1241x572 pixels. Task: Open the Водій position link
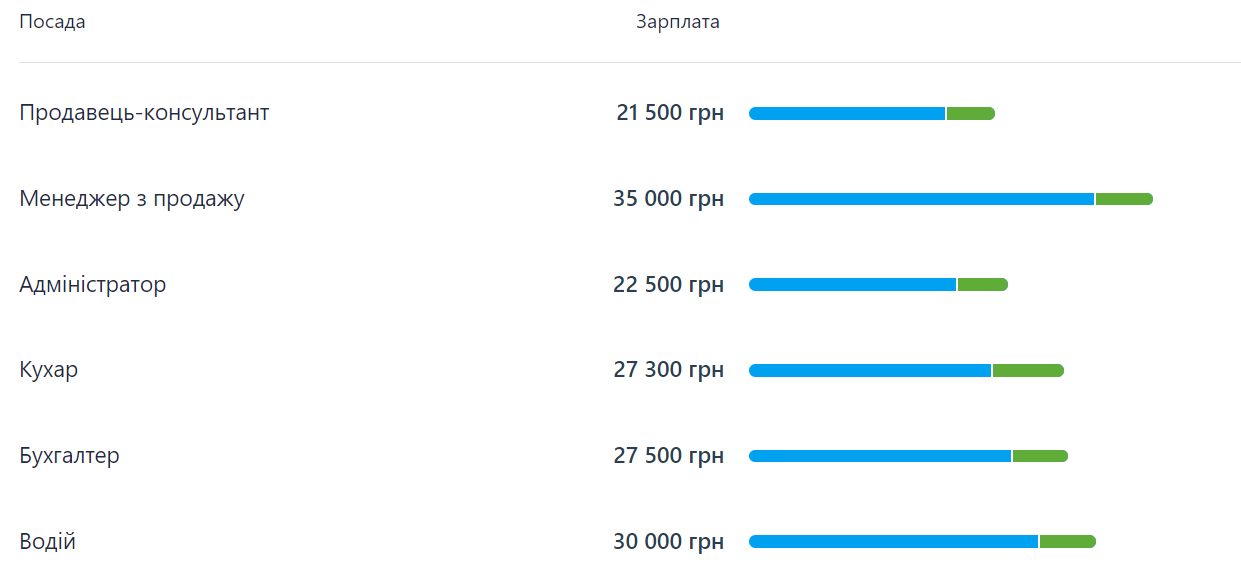pyautogui.click(x=47, y=542)
